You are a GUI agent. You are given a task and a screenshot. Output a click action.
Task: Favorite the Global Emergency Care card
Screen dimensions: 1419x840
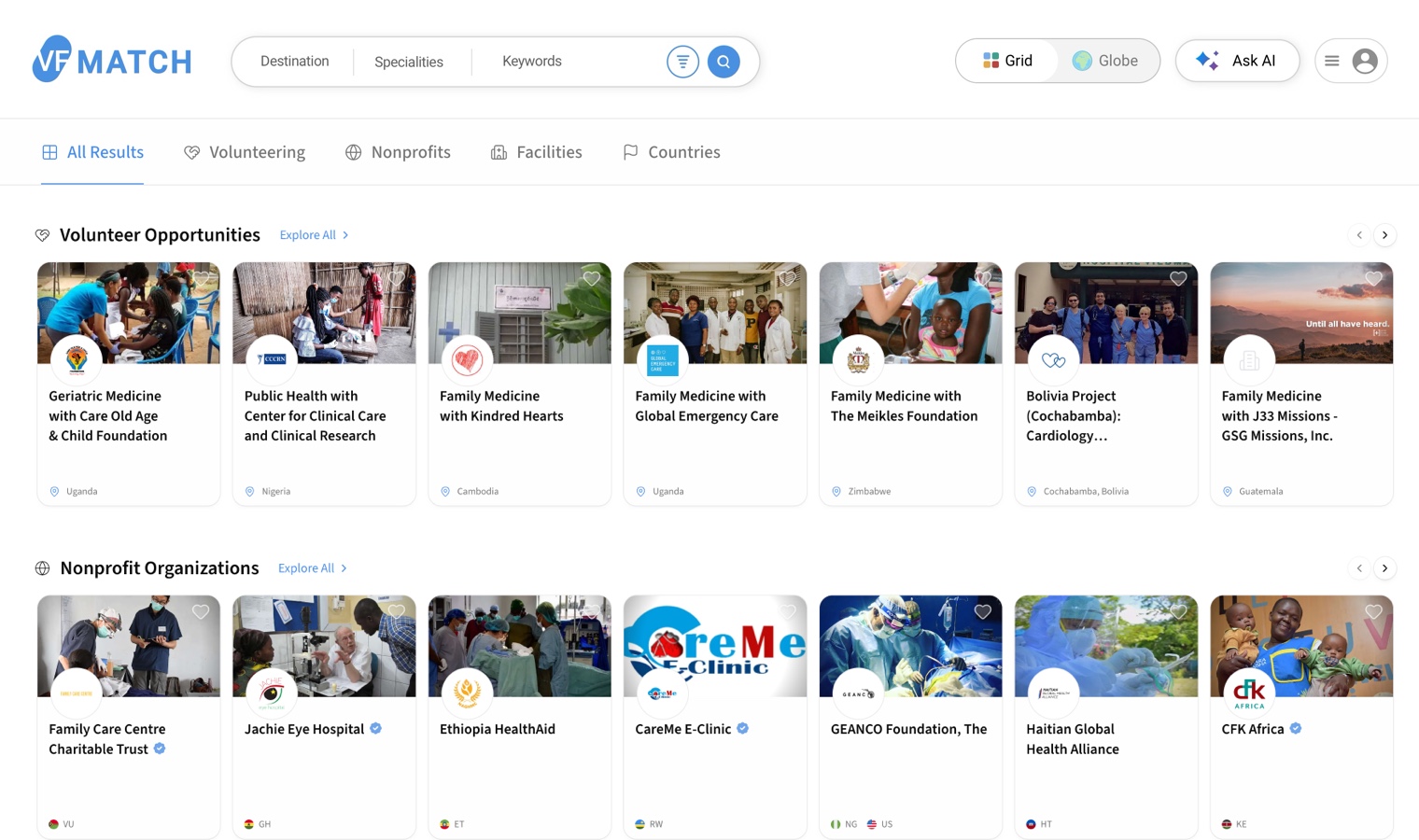pos(787,278)
